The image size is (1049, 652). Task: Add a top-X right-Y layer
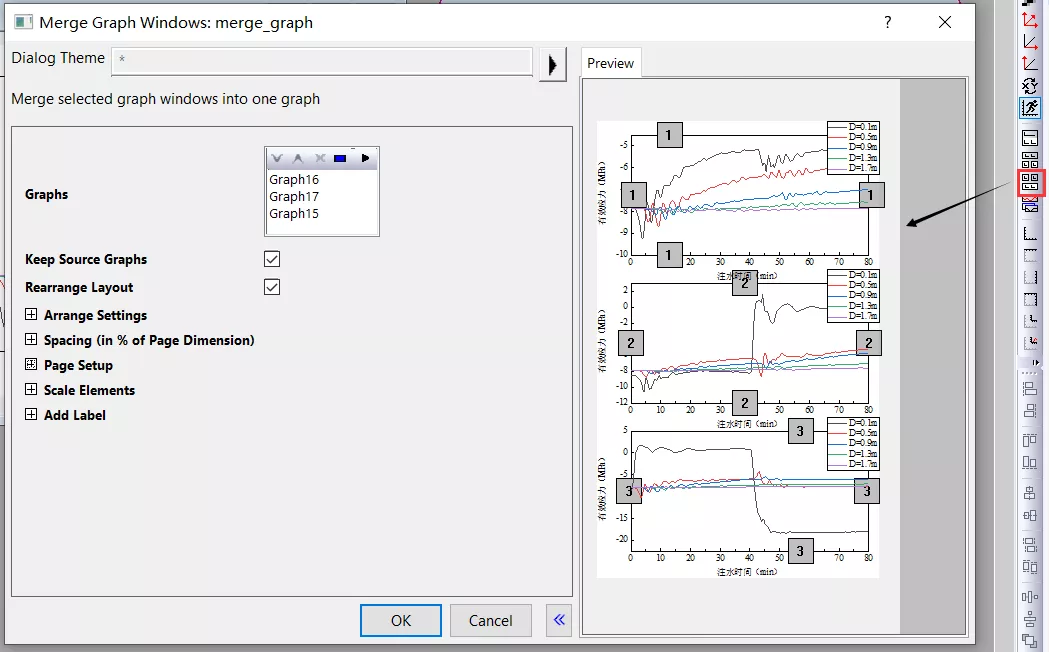1030,299
